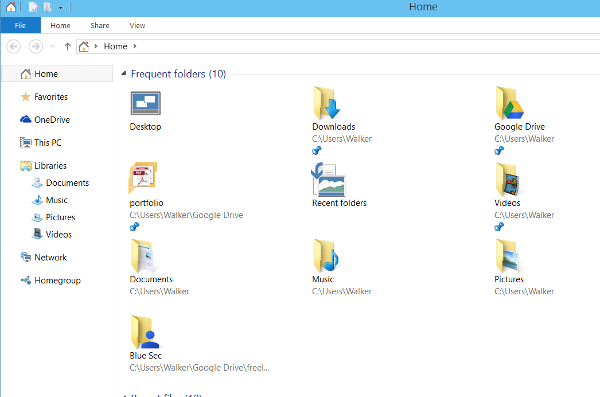The height and width of the screenshot is (397, 600).
Task: Expand the chevron after Home in address bar
Action: 135,46
